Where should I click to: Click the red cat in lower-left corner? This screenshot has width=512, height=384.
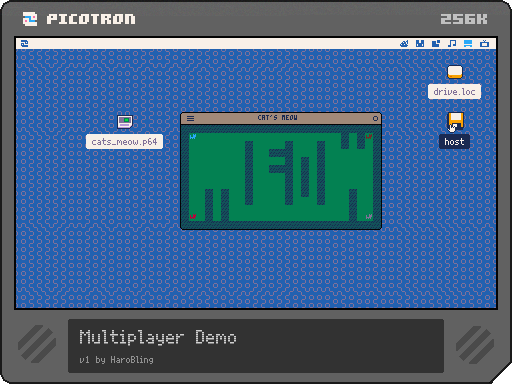click(193, 216)
